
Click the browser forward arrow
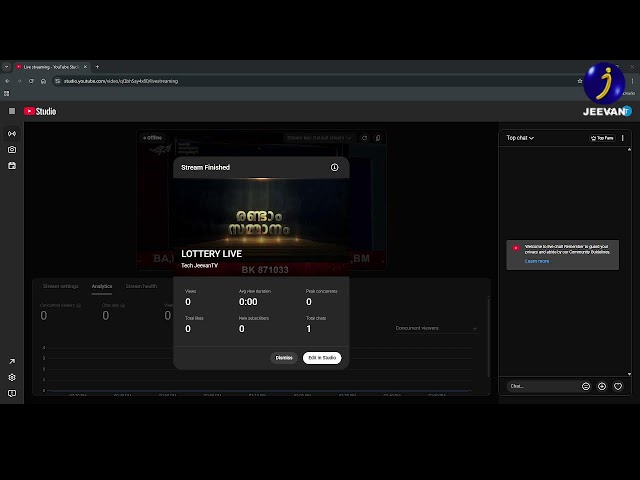[x=19, y=81]
